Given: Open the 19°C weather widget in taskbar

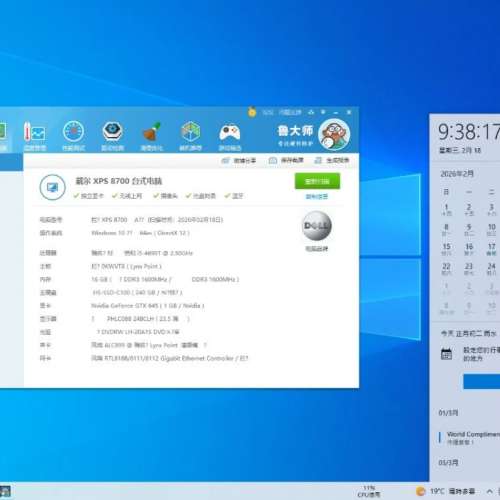Looking at the screenshot, I should 446,491.
